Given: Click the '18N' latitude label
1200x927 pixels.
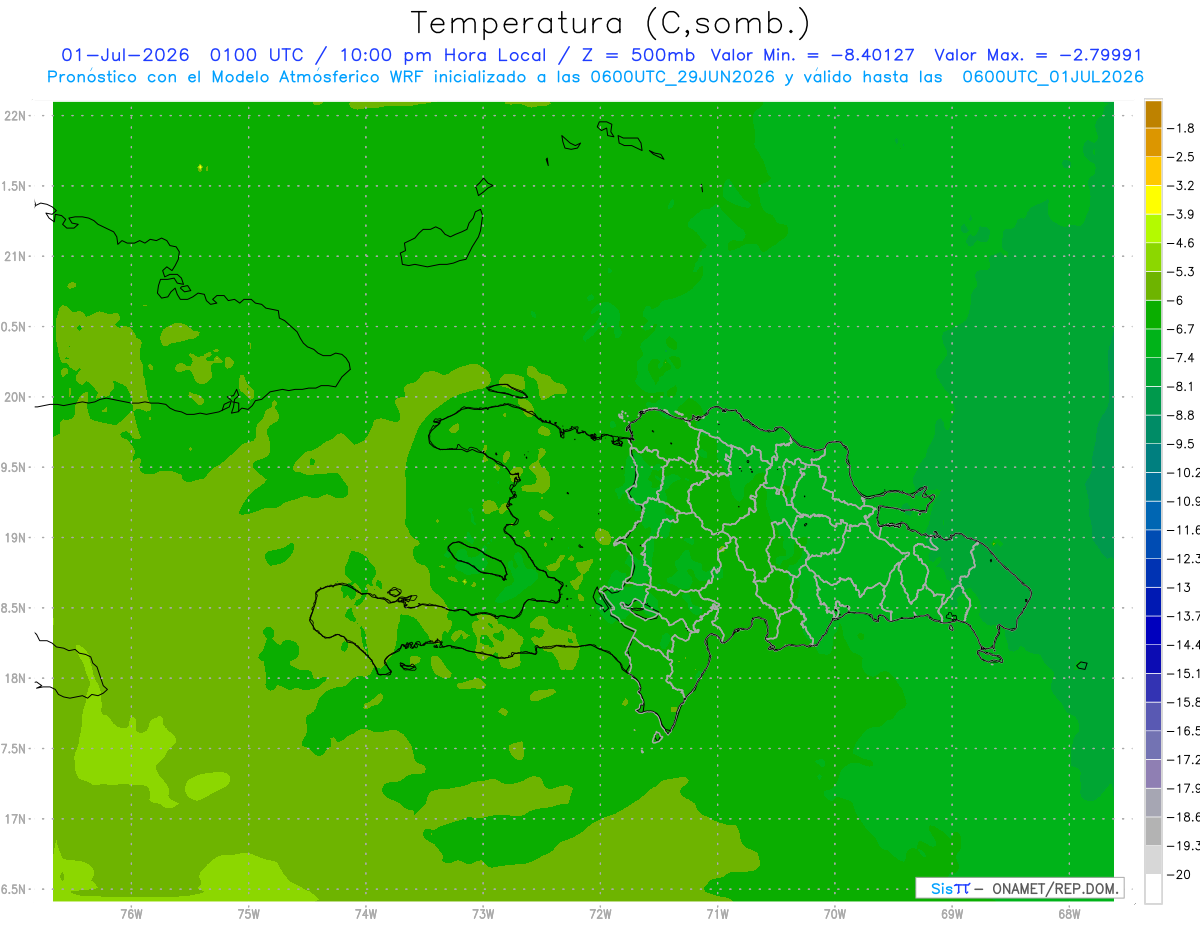Looking at the screenshot, I should pyautogui.click(x=17, y=678).
